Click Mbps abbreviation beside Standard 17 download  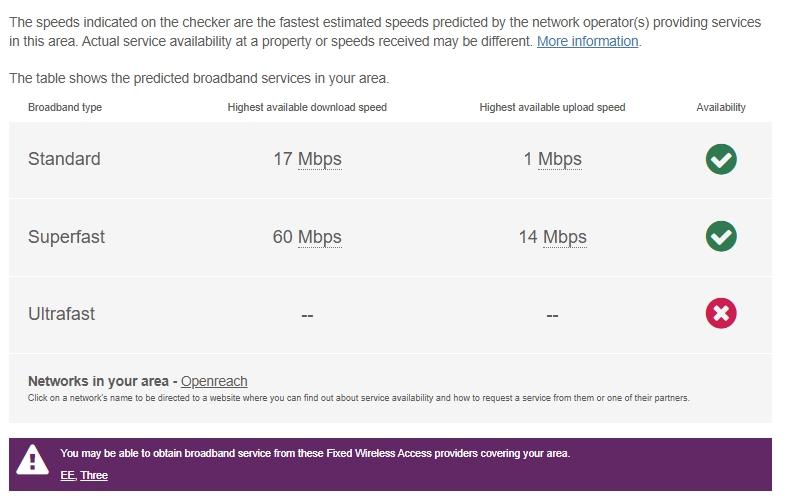pyautogui.click(x=320, y=159)
